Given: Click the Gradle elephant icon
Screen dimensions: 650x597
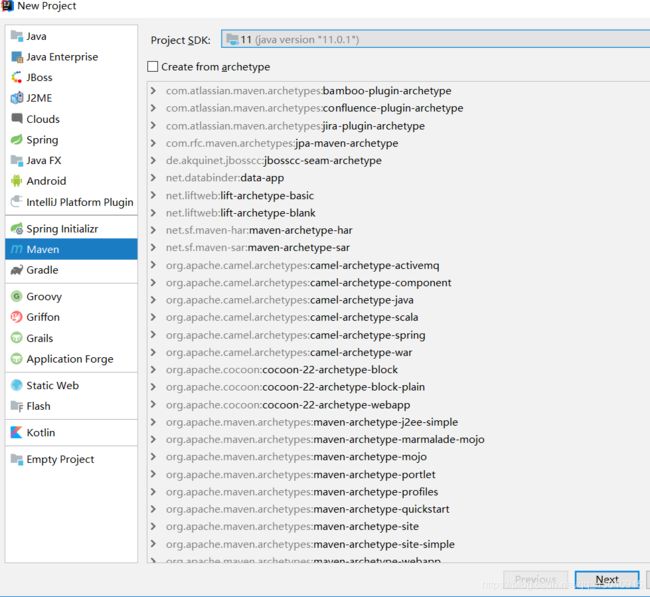Looking at the screenshot, I should (x=17, y=270).
